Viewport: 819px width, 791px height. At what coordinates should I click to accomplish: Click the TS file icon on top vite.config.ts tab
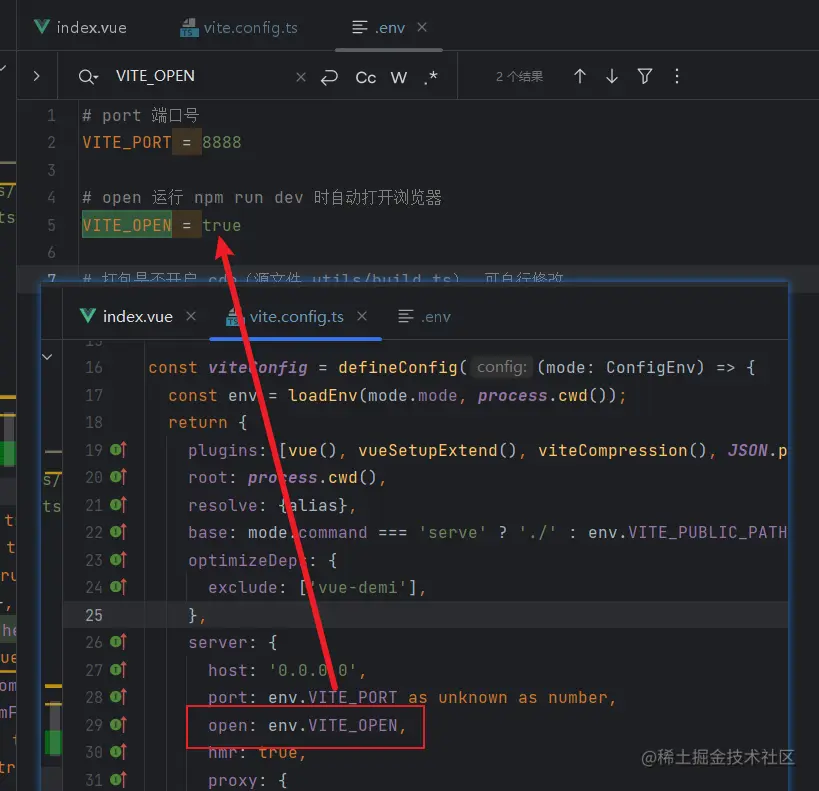click(x=189, y=27)
